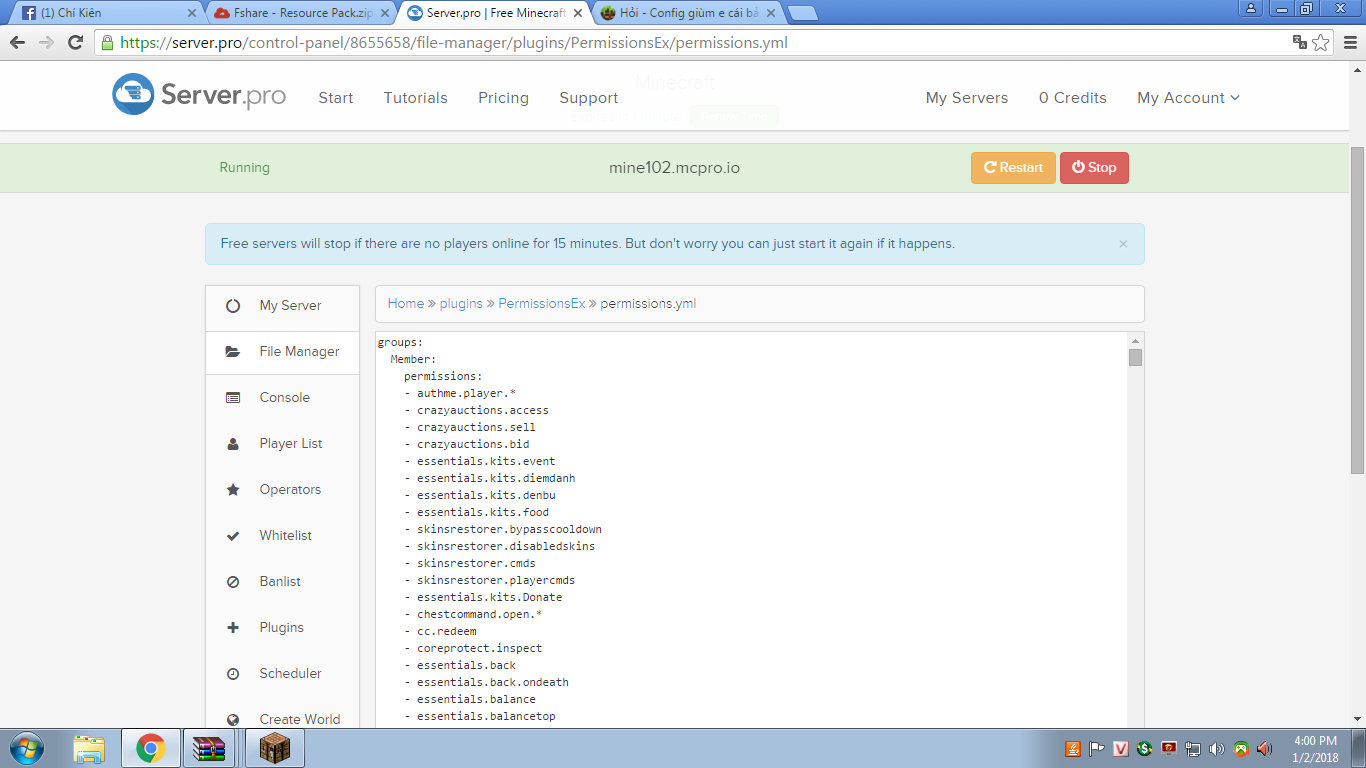The image size is (1366, 768).
Task: Navigate to the plugins breadcrumb folder
Action: click(x=461, y=304)
